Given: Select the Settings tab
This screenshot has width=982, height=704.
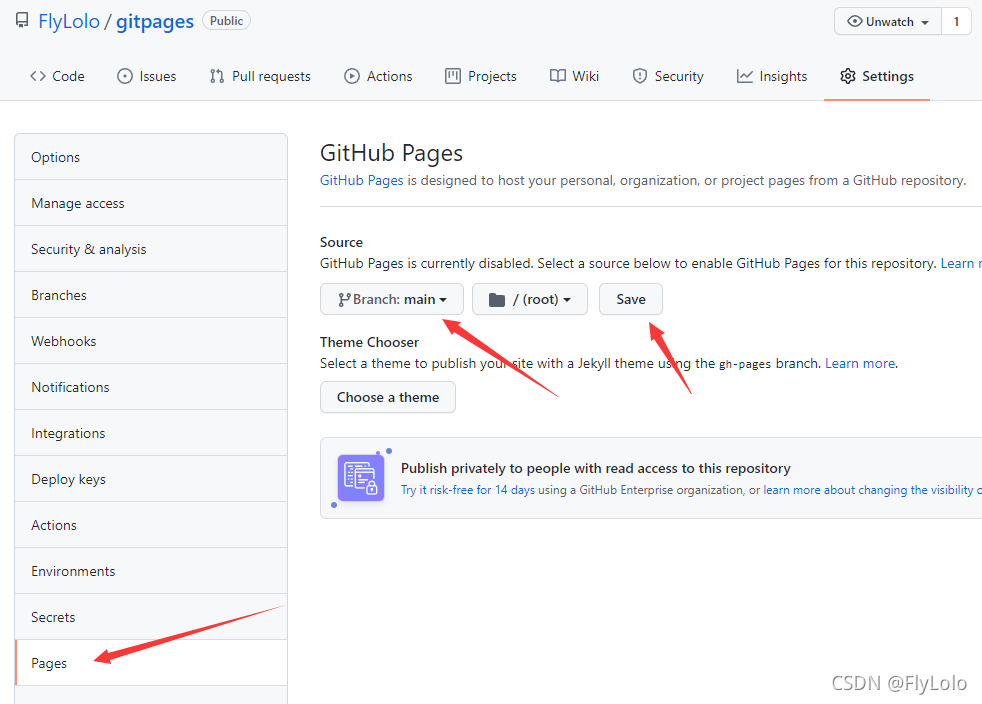Looking at the screenshot, I should click(877, 76).
